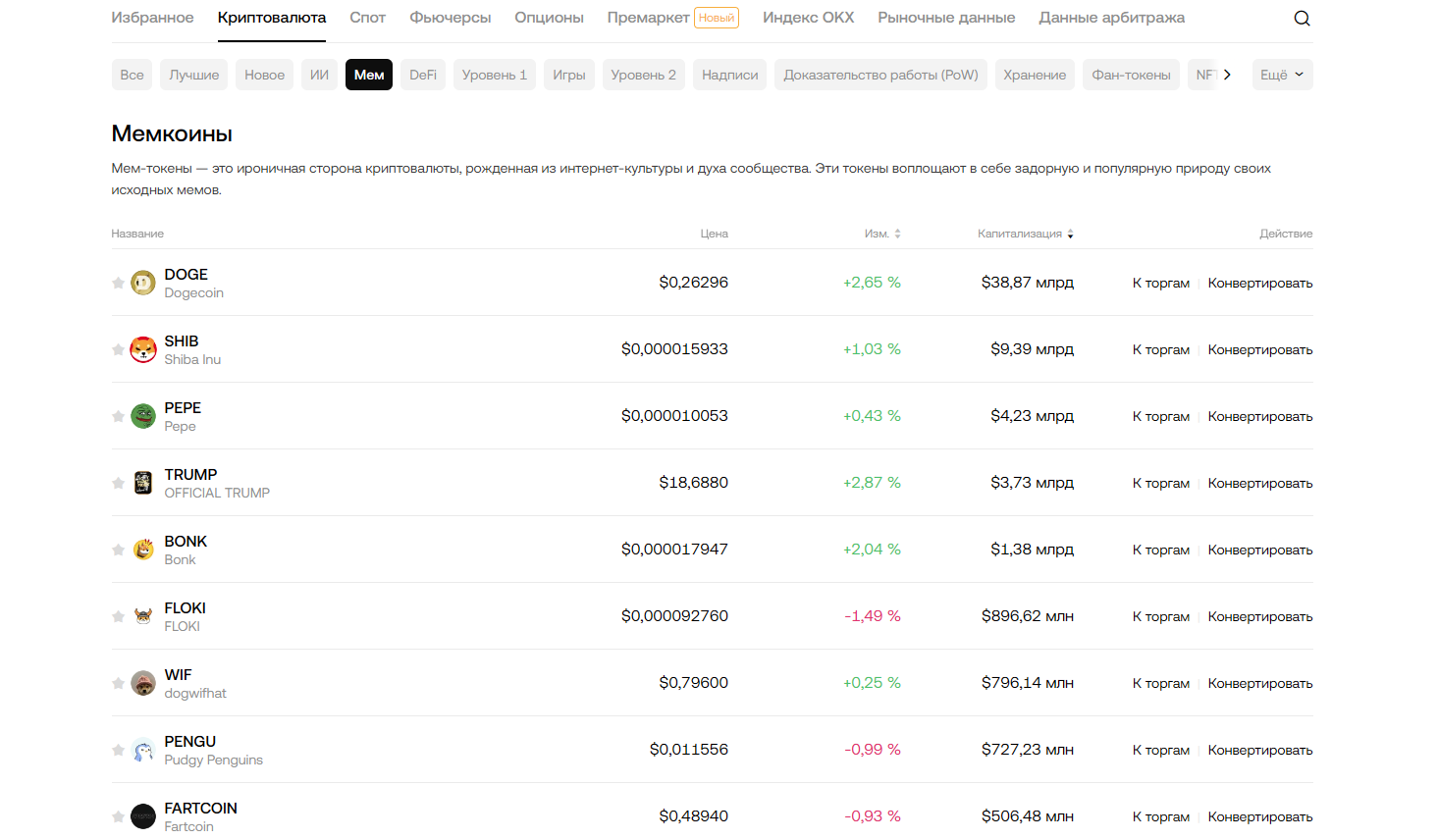Image resolution: width=1438 pixels, height=840 pixels.
Task: Click the Pepe frog coin logo
Action: pos(143,416)
